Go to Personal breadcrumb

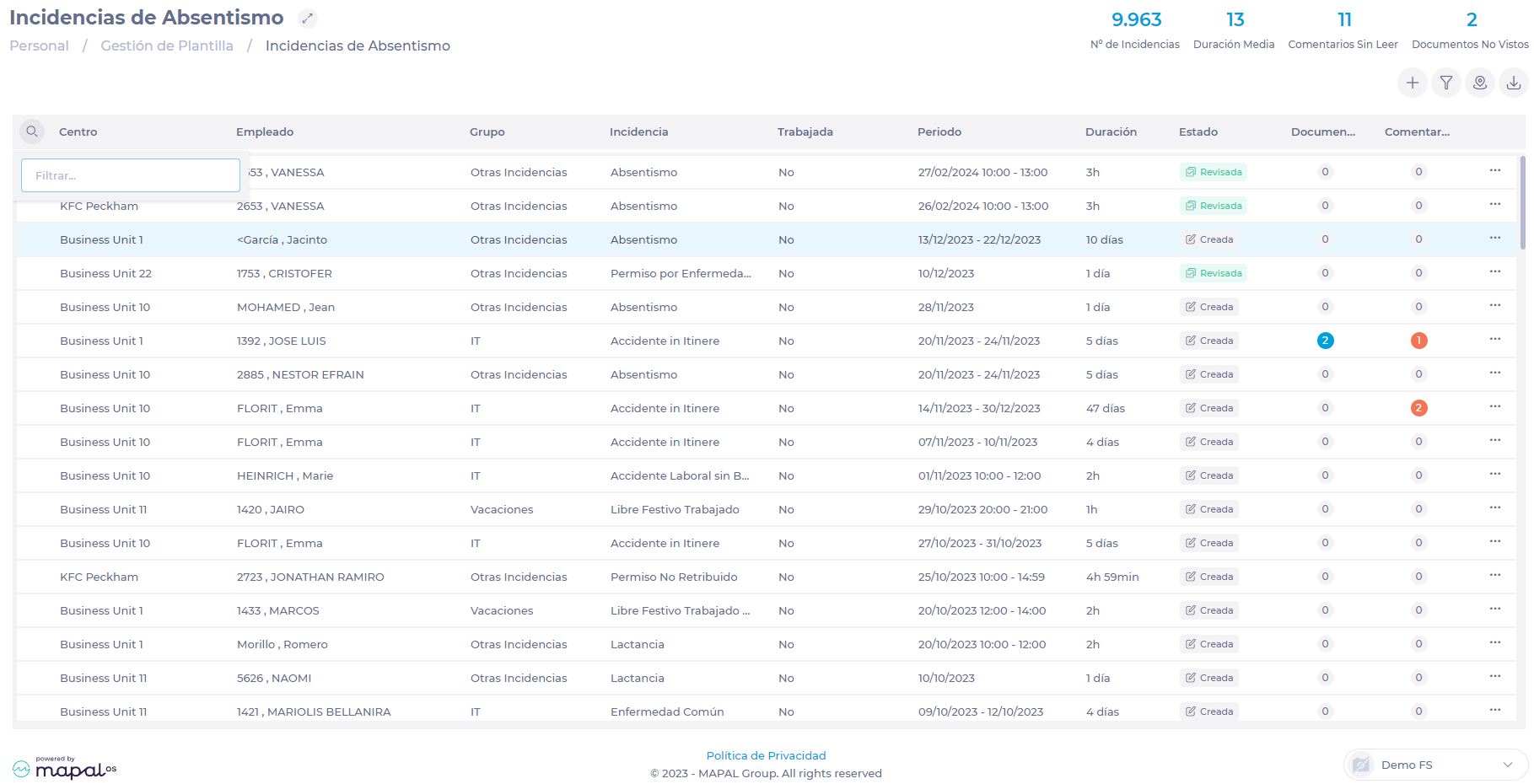(39, 46)
